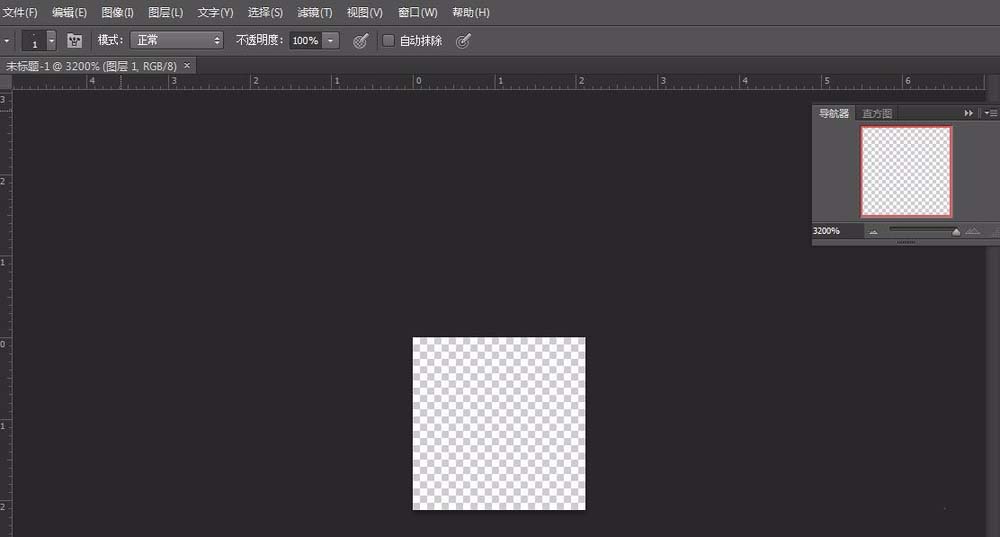The height and width of the screenshot is (537, 1000).
Task: Open the 滤镜(T) menu
Action: point(315,12)
